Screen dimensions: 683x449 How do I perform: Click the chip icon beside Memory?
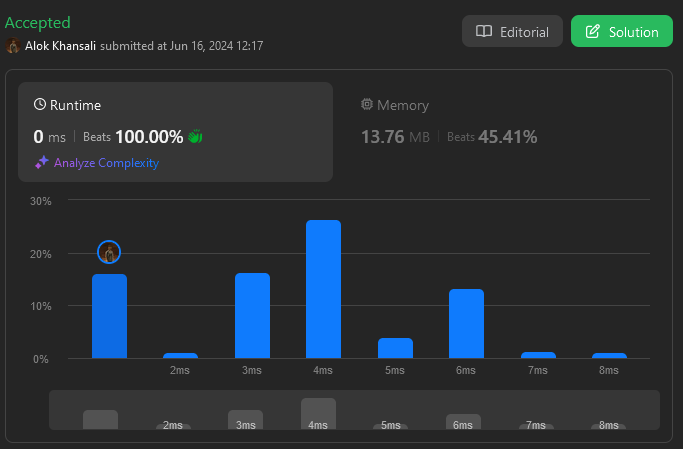coord(367,105)
